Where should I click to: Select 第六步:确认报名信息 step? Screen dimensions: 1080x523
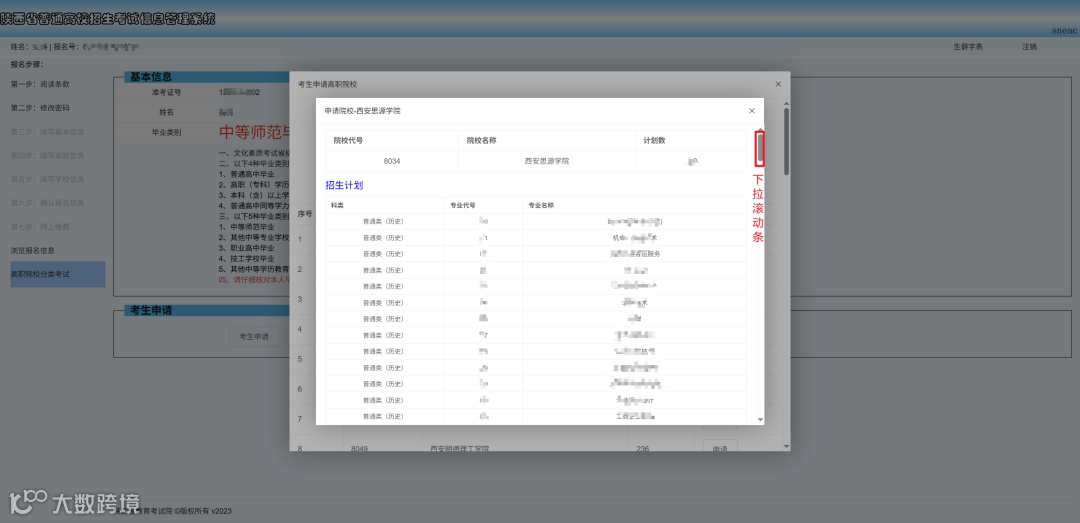tap(48, 203)
